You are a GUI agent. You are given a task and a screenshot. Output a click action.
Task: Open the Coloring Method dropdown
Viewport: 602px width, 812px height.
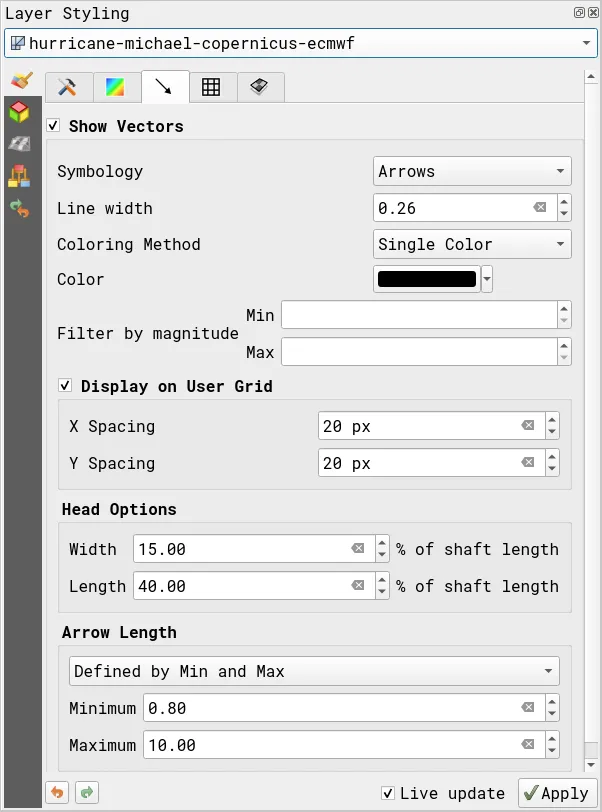click(x=472, y=244)
